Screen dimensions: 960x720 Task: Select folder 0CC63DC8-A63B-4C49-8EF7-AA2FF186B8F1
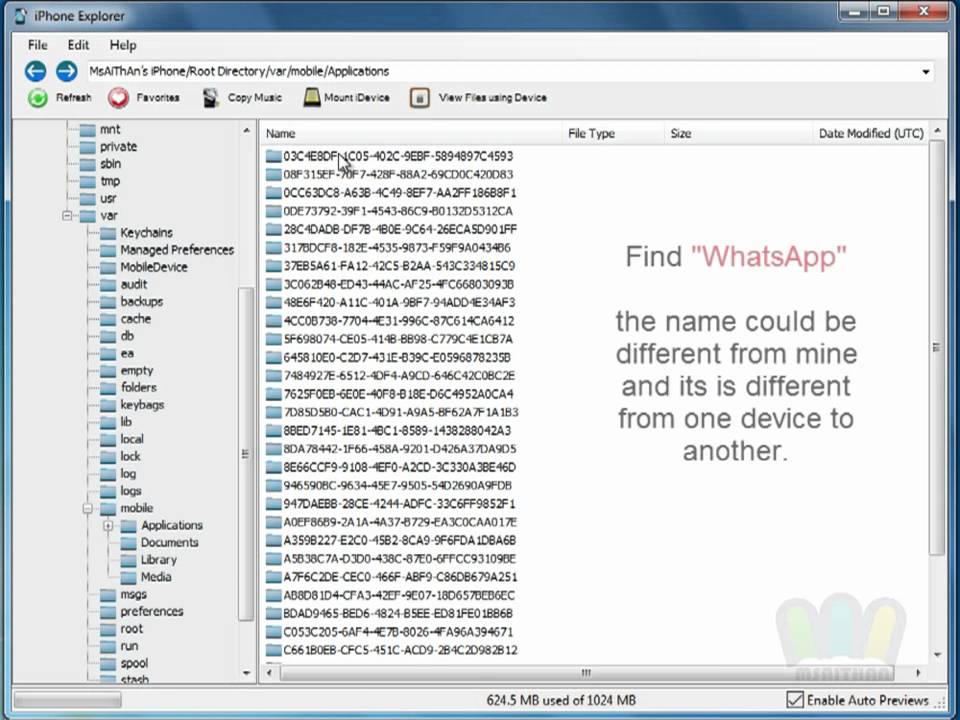coord(400,193)
